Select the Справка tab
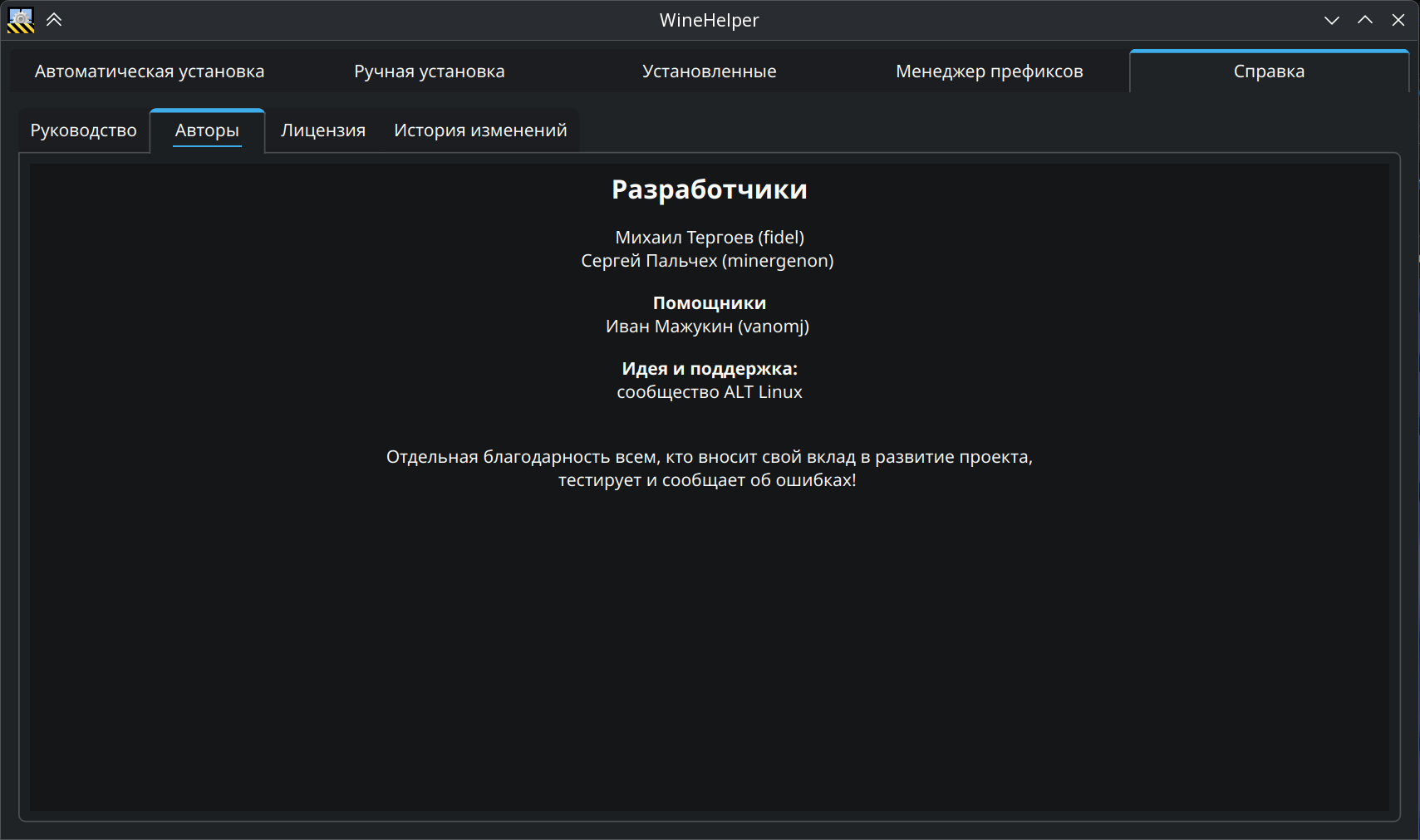 click(1269, 71)
